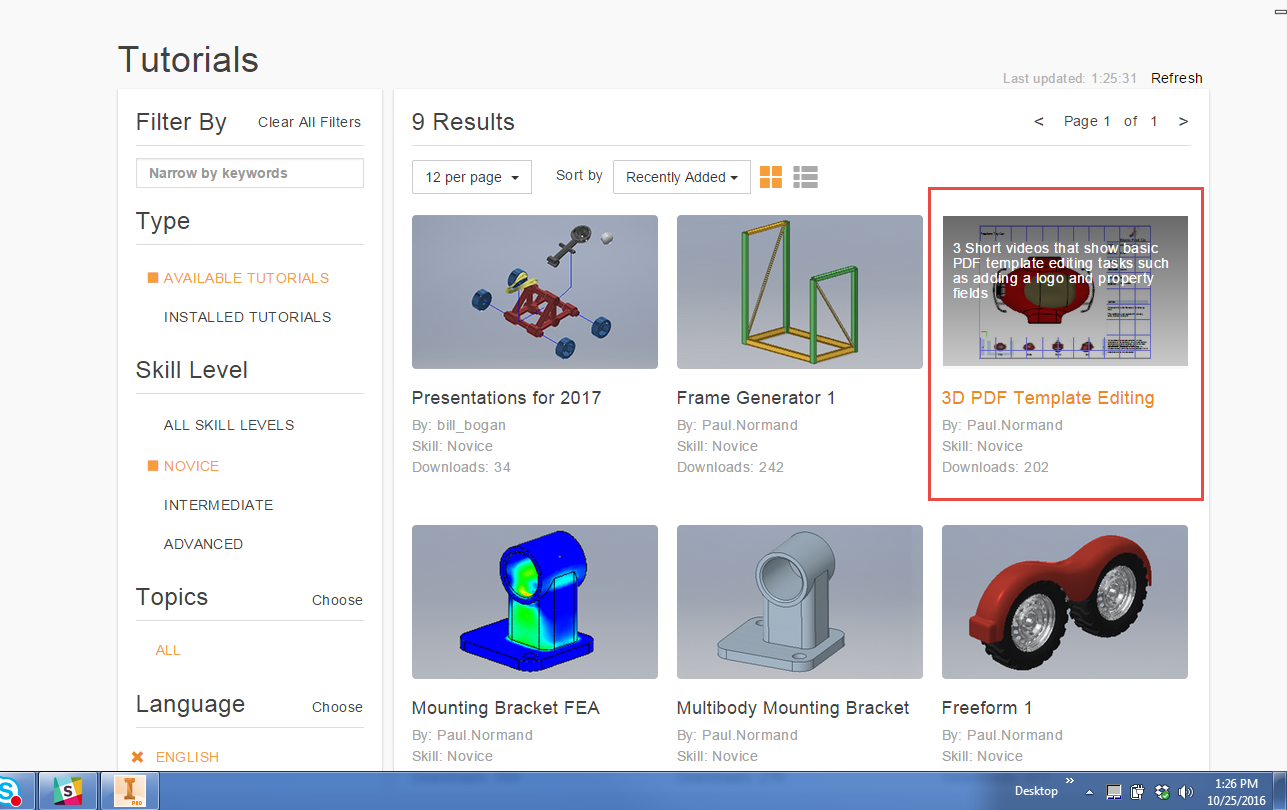Filter by Installed Tutorials

pyautogui.click(x=247, y=317)
